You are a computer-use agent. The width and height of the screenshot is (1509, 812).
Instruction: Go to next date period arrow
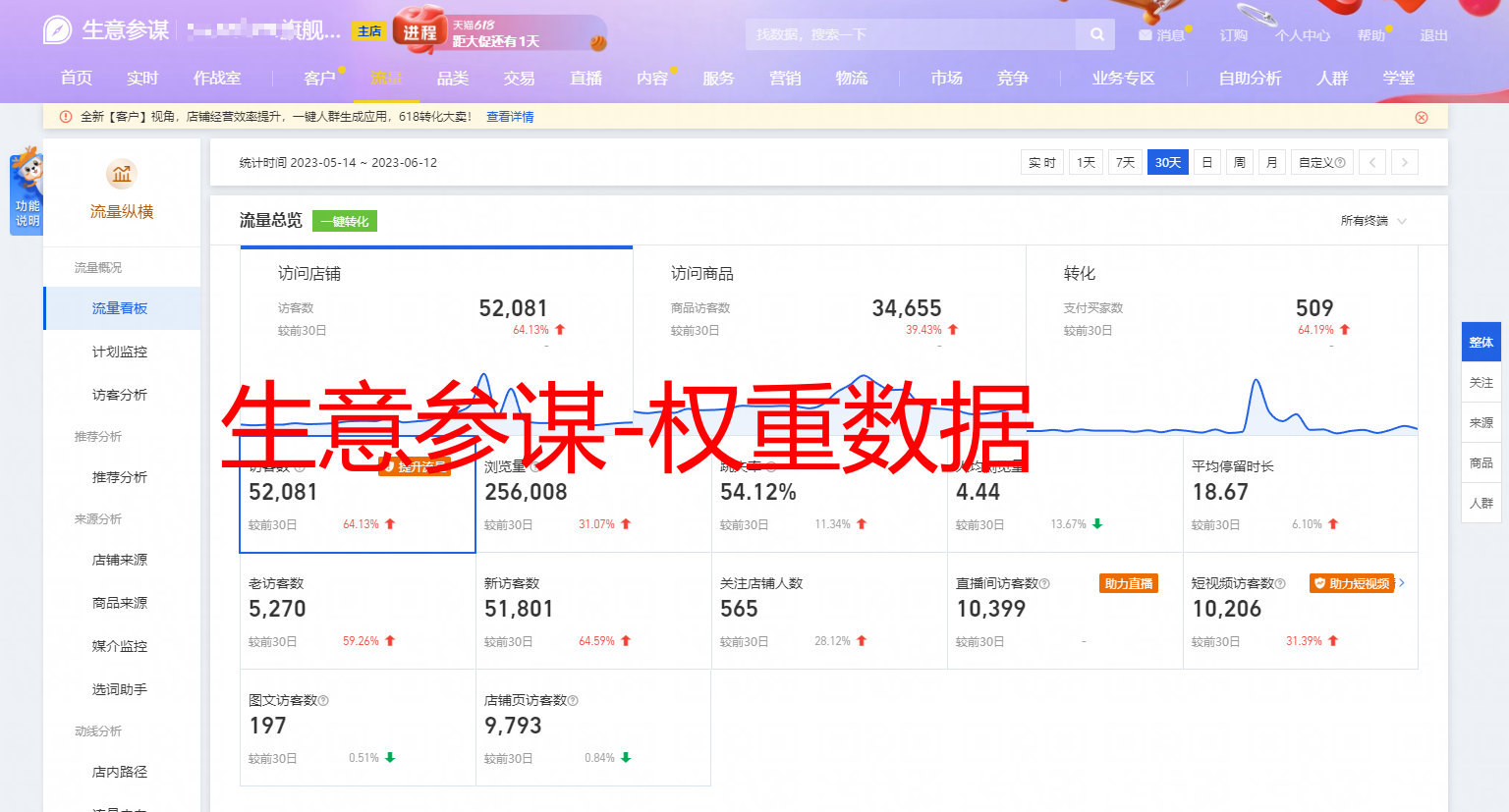[x=1405, y=162]
